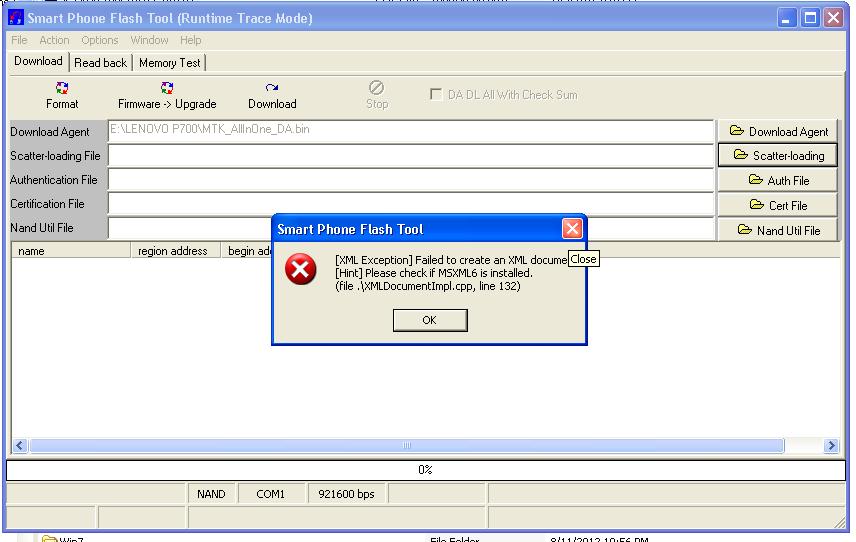856x542 pixels.
Task: Open the Help menu
Action: 191,40
